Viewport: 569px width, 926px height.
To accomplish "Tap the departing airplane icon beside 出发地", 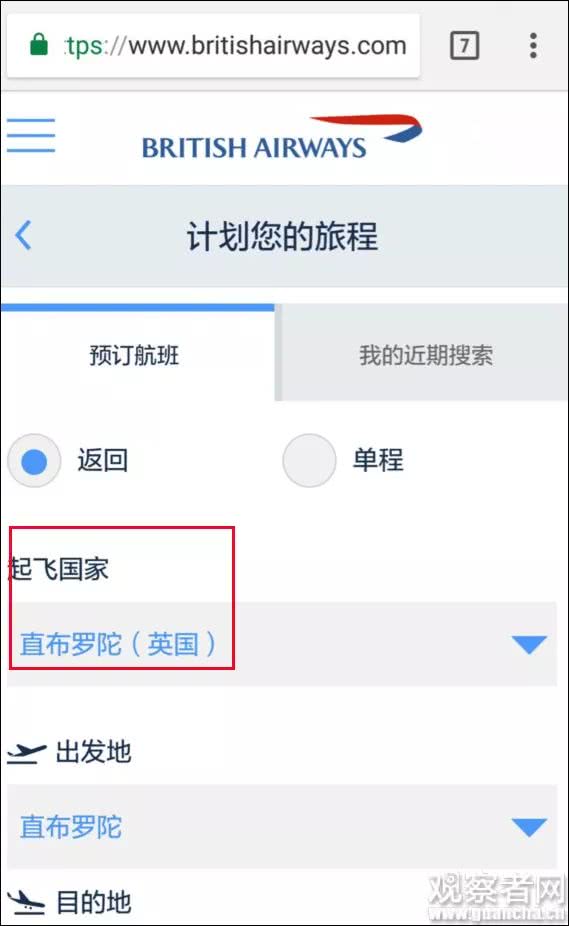I will pyautogui.click(x=26, y=753).
